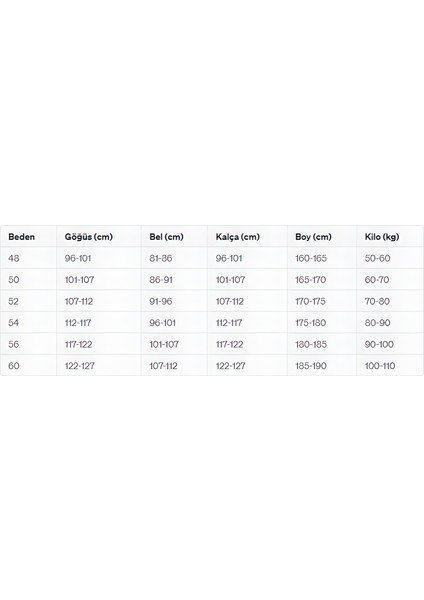Click size 52 in the table
424x600 pixels.
13,301
